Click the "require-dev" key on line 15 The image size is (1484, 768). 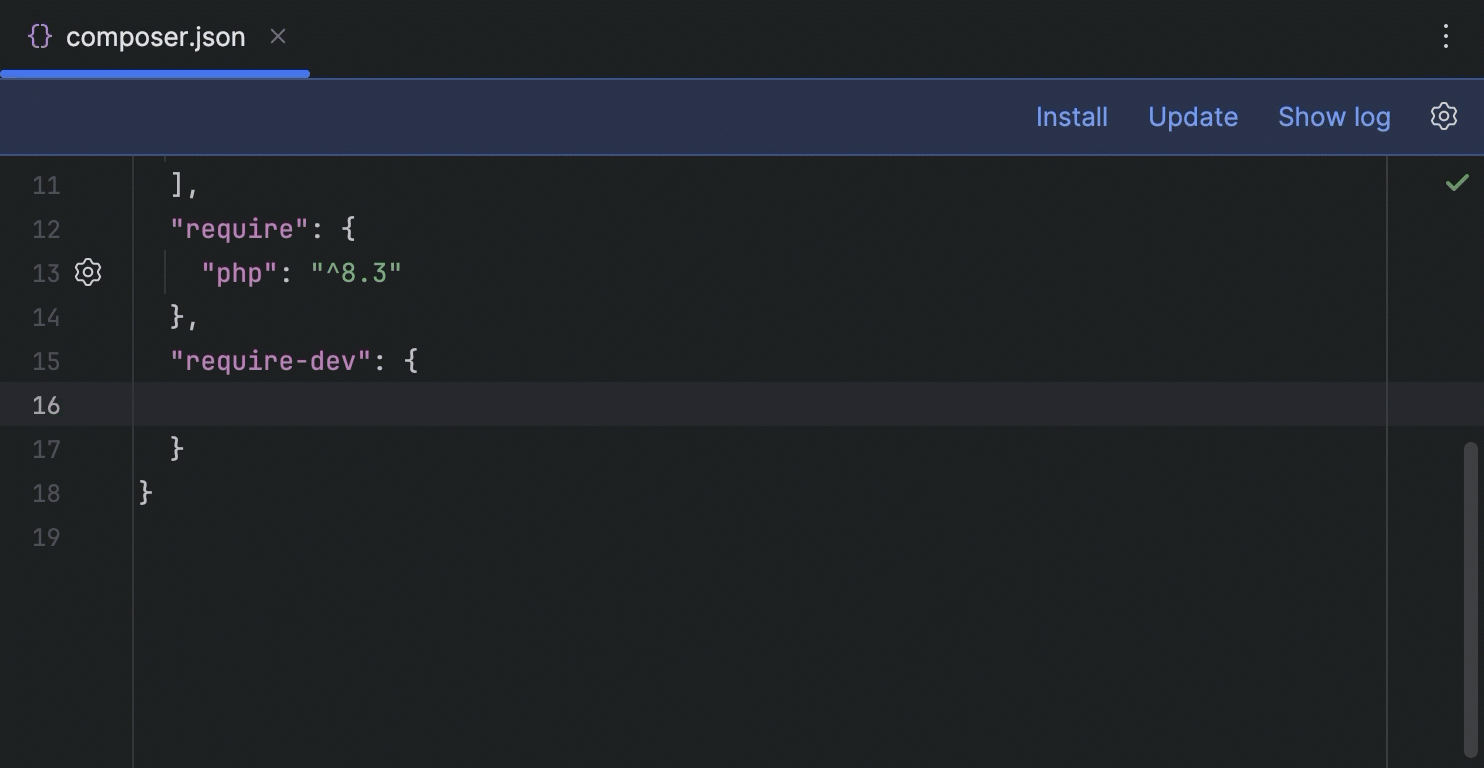(x=271, y=361)
